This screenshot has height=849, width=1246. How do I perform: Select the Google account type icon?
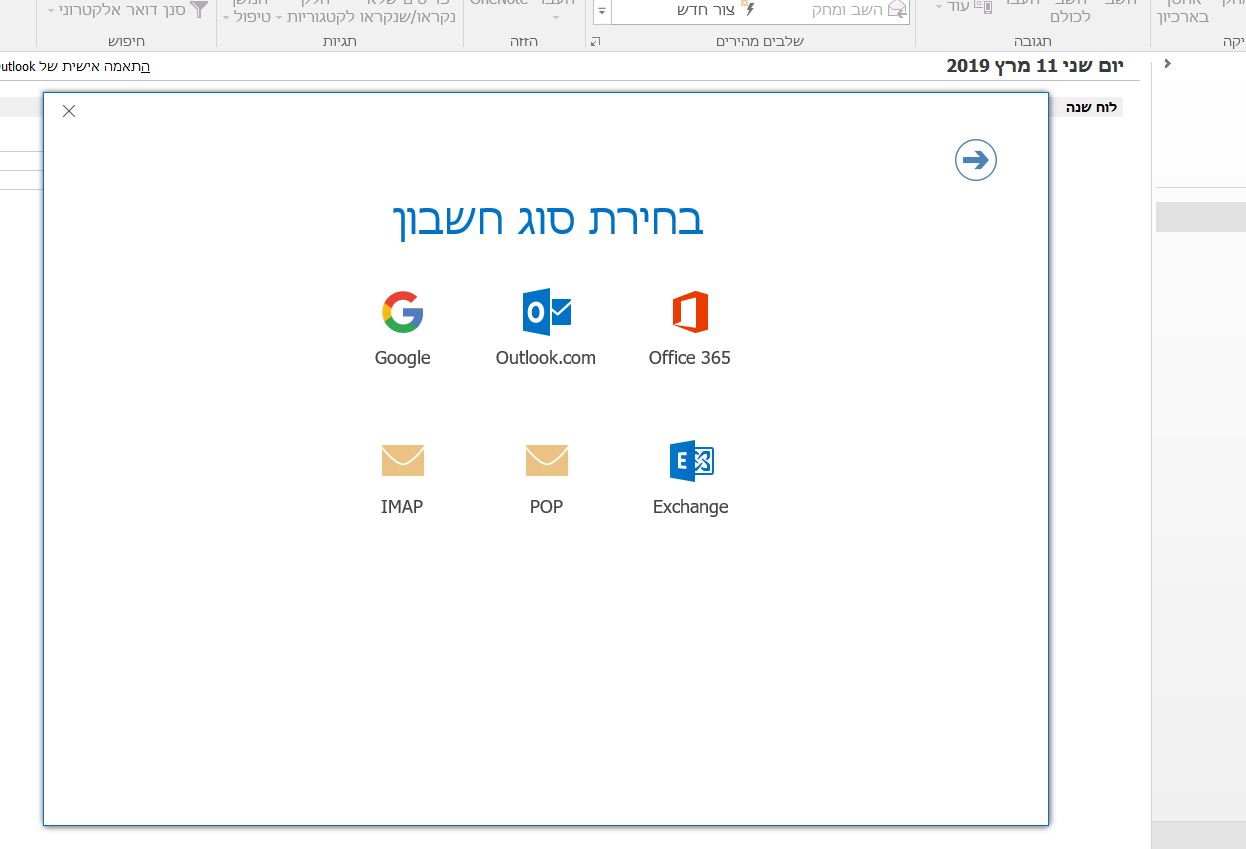[402, 312]
